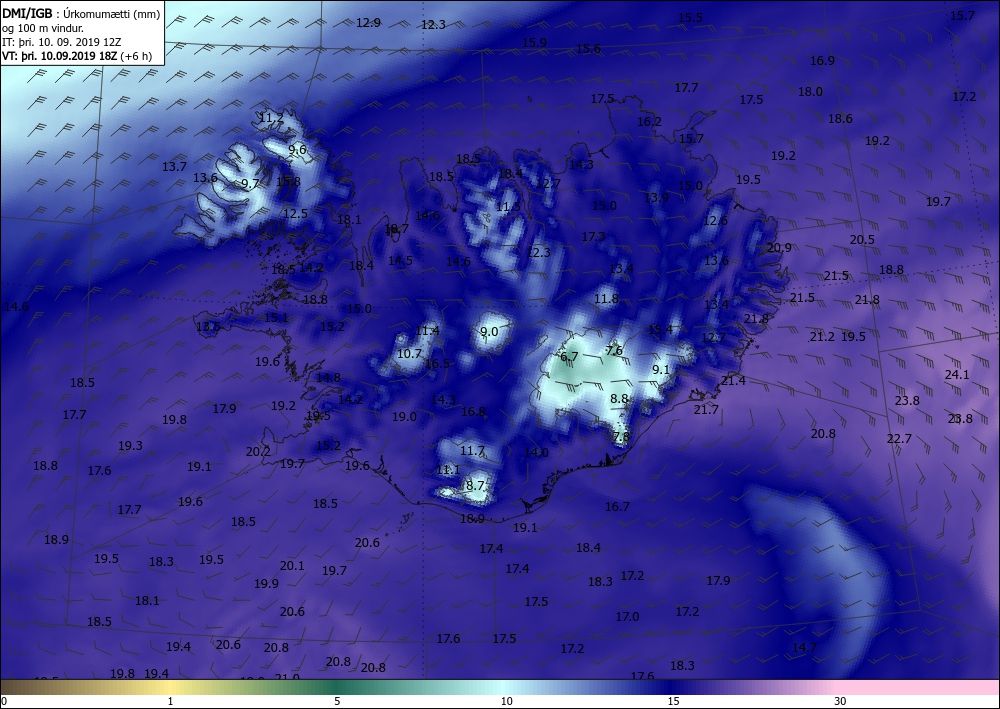Click the colorbar label 1
The image size is (1000, 709).
(x=170, y=701)
